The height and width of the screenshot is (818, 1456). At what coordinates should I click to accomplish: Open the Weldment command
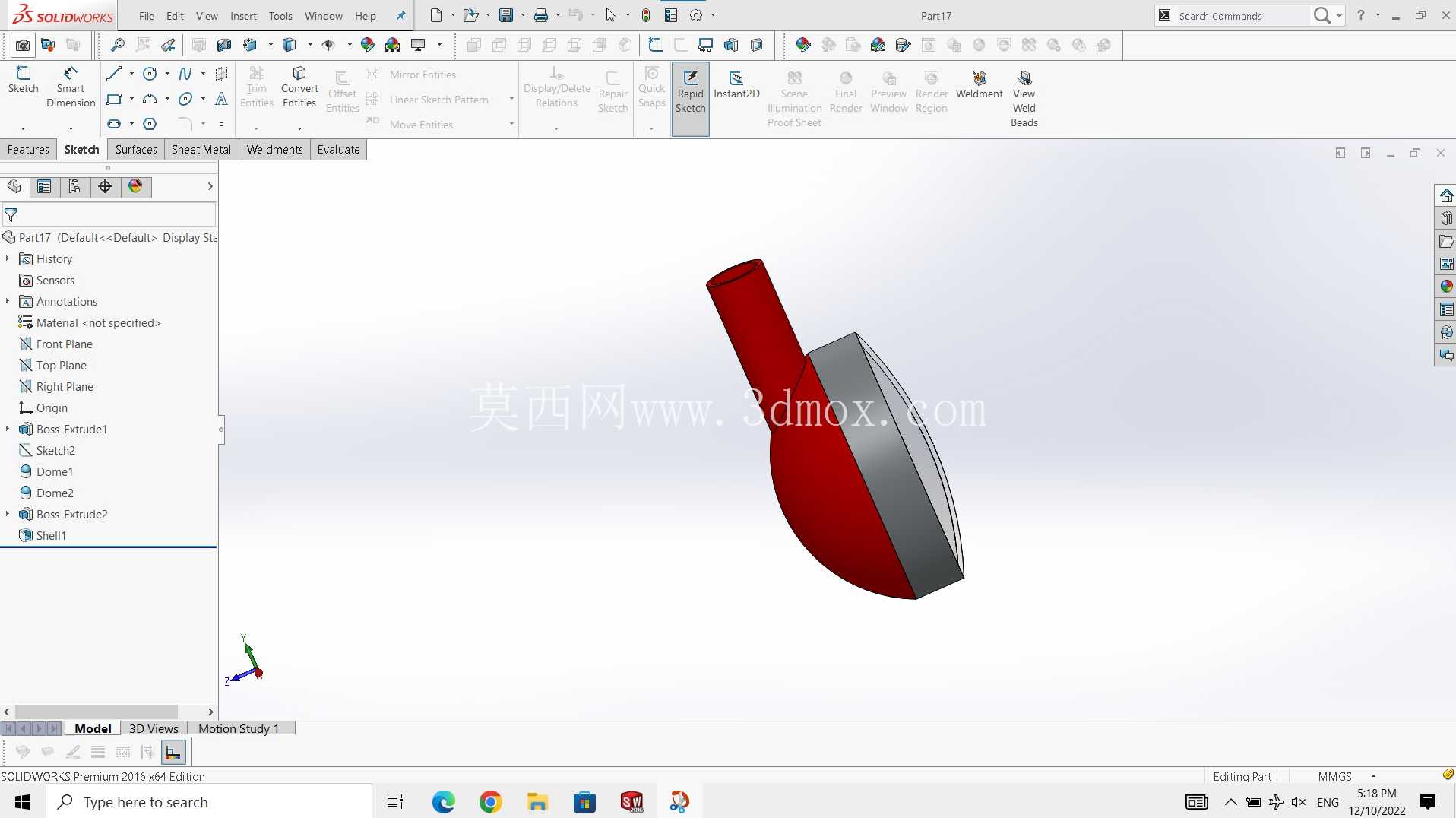(980, 85)
